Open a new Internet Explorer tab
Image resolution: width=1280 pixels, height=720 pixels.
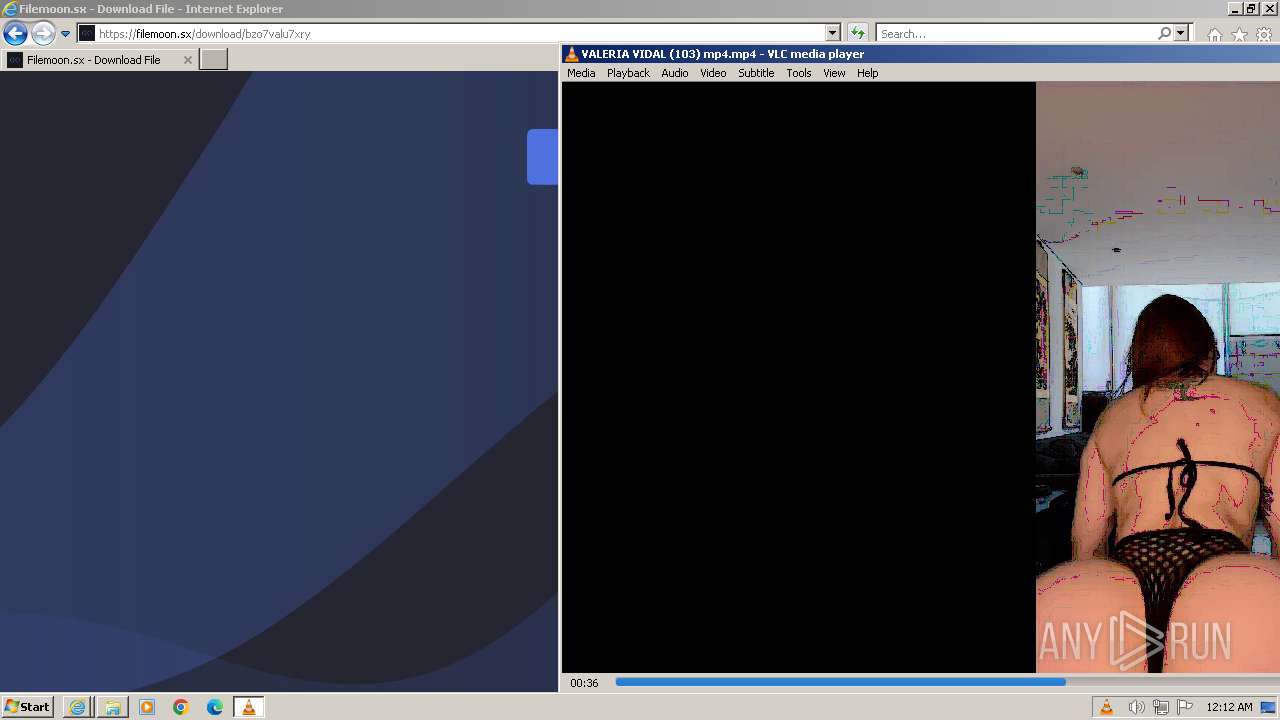(x=214, y=60)
